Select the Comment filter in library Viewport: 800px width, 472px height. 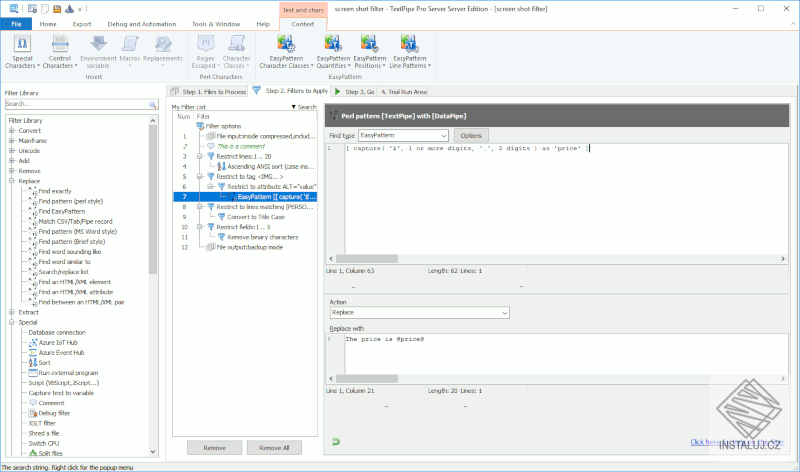tap(46, 403)
